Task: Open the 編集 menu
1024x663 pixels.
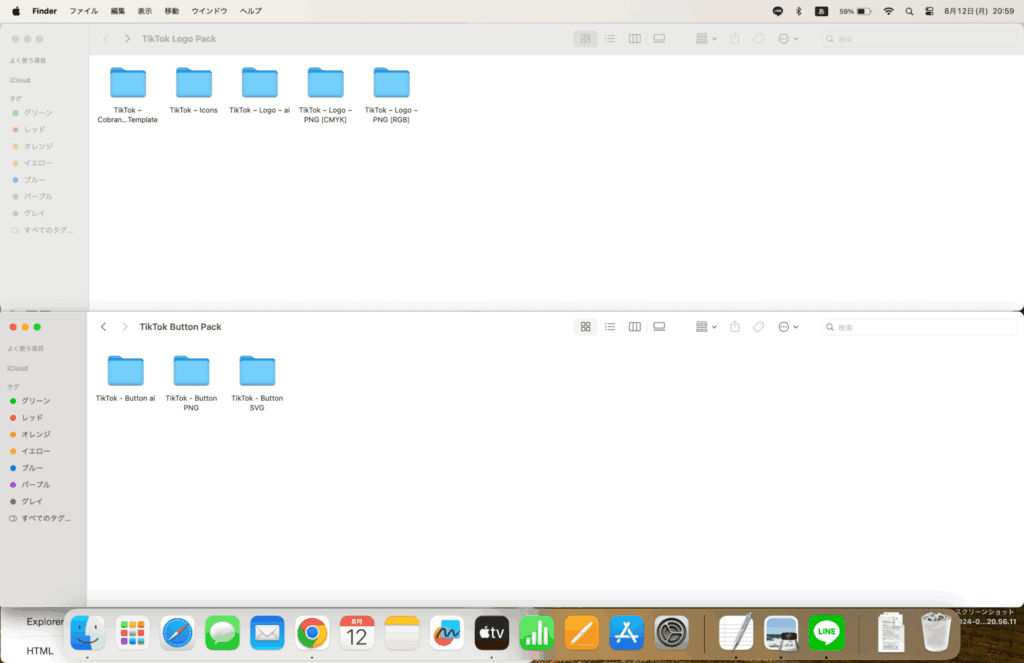Action: 118,11
